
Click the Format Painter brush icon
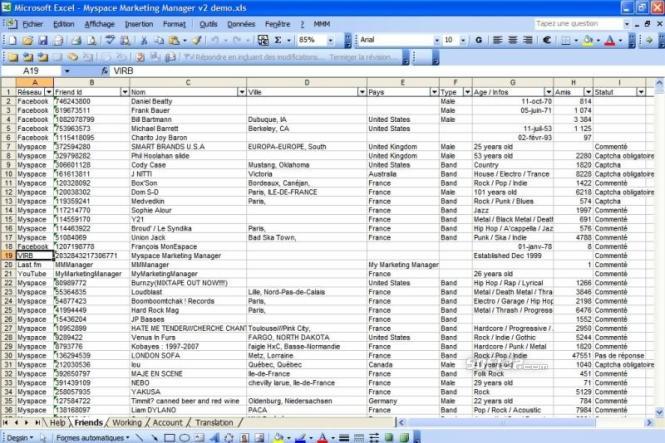tap(196, 40)
